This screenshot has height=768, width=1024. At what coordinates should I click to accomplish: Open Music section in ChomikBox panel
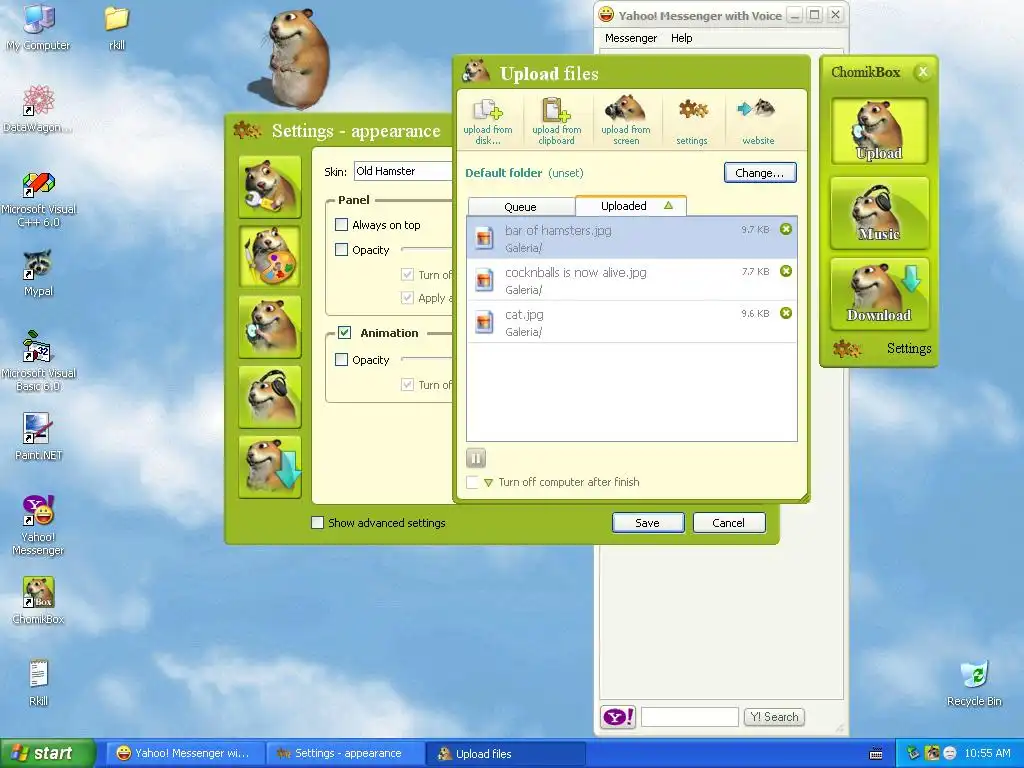click(879, 213)
